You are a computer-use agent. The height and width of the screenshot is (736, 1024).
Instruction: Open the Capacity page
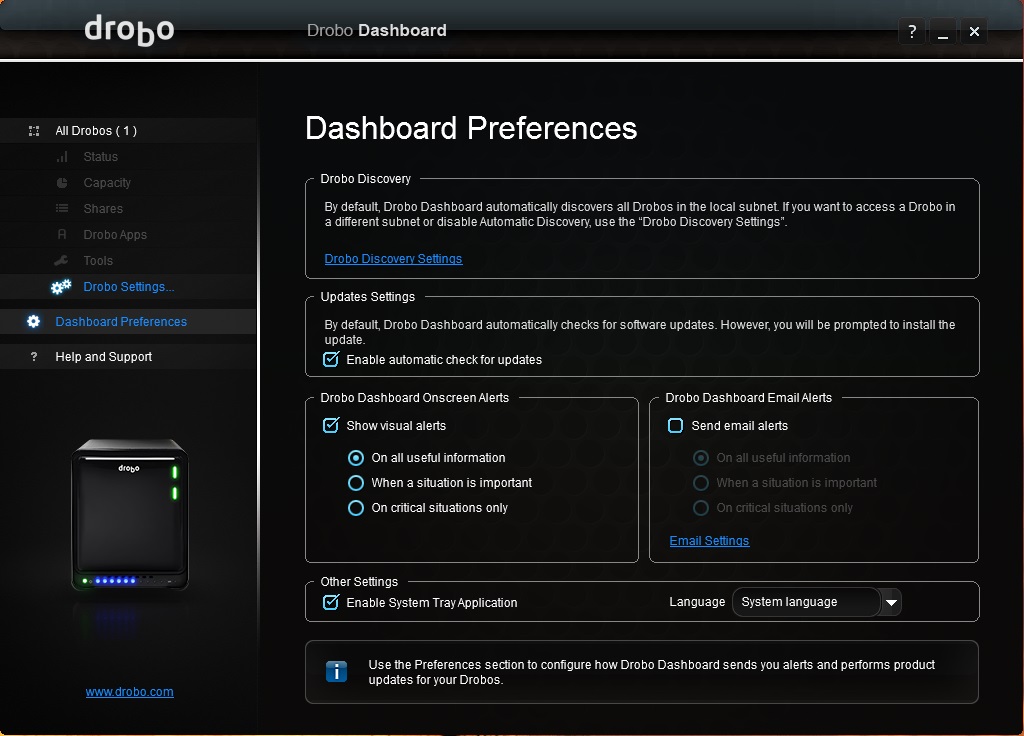point(107,183)
